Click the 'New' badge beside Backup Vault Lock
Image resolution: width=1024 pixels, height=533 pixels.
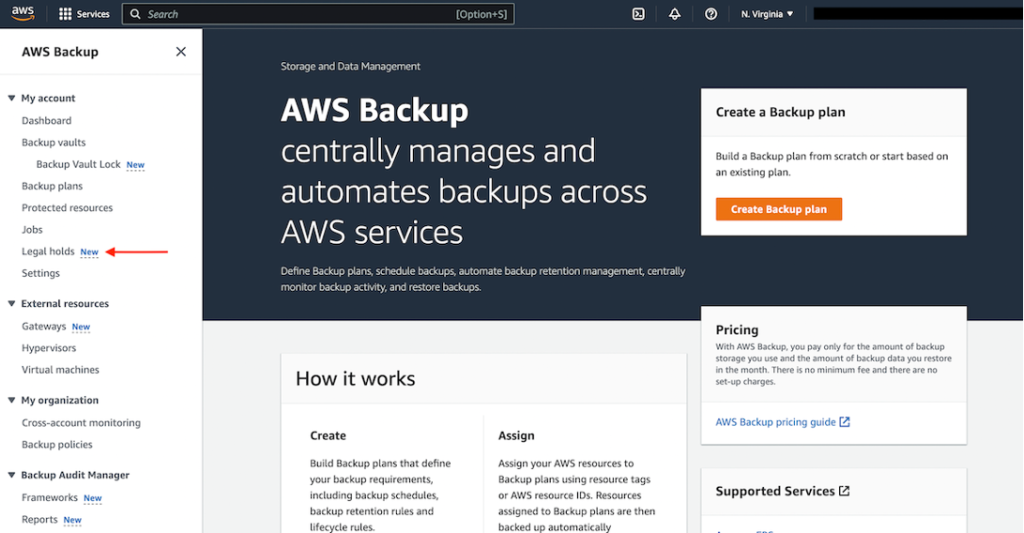(x=135, y=165)
